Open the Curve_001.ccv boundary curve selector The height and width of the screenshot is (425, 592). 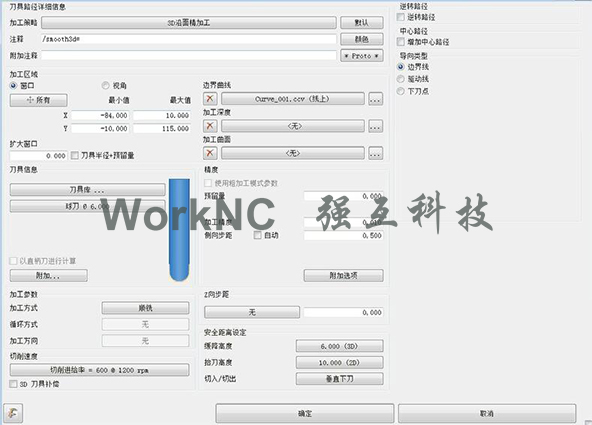coord(293,99)
